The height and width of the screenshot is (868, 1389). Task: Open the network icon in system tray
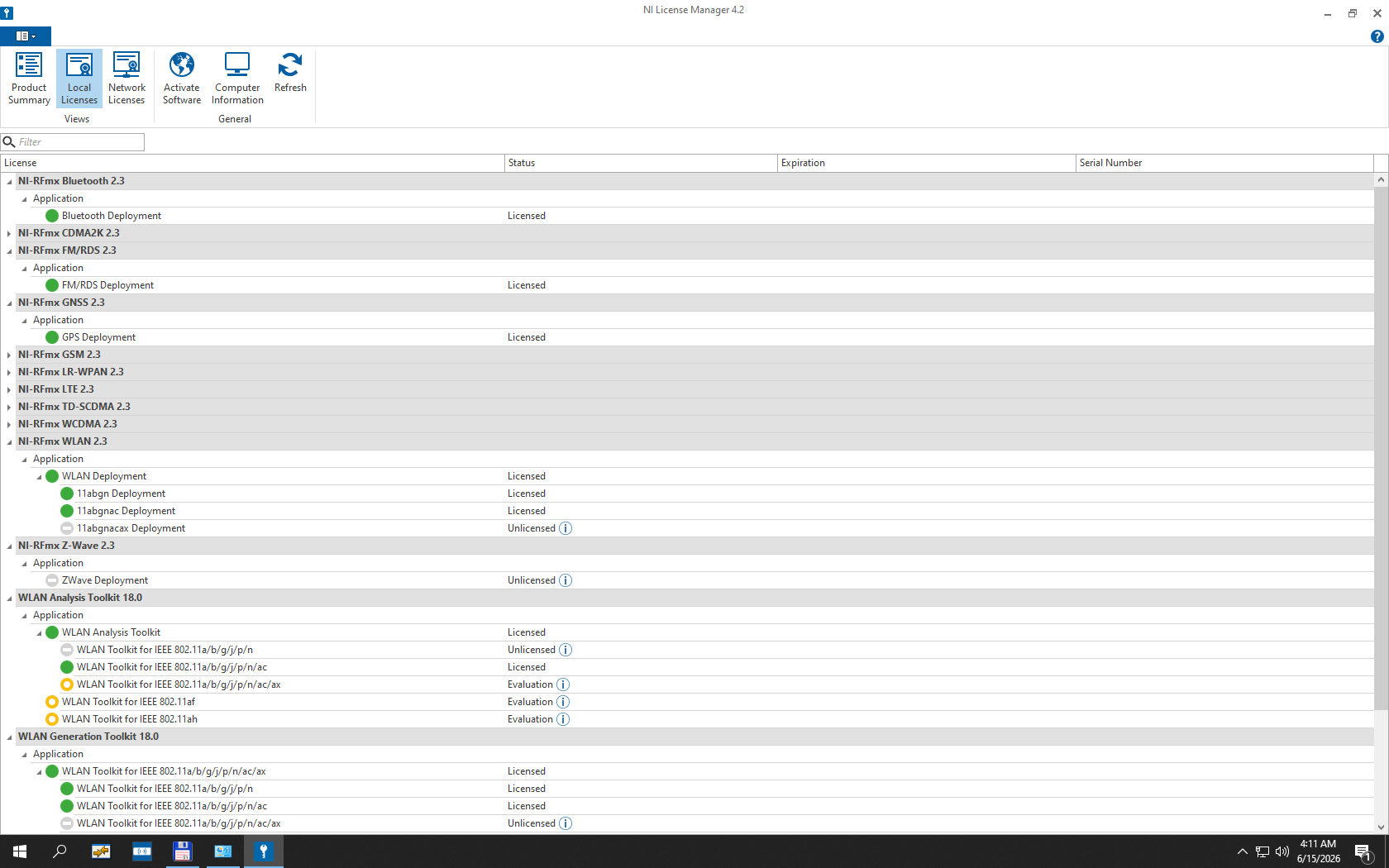coord(1263,851)
